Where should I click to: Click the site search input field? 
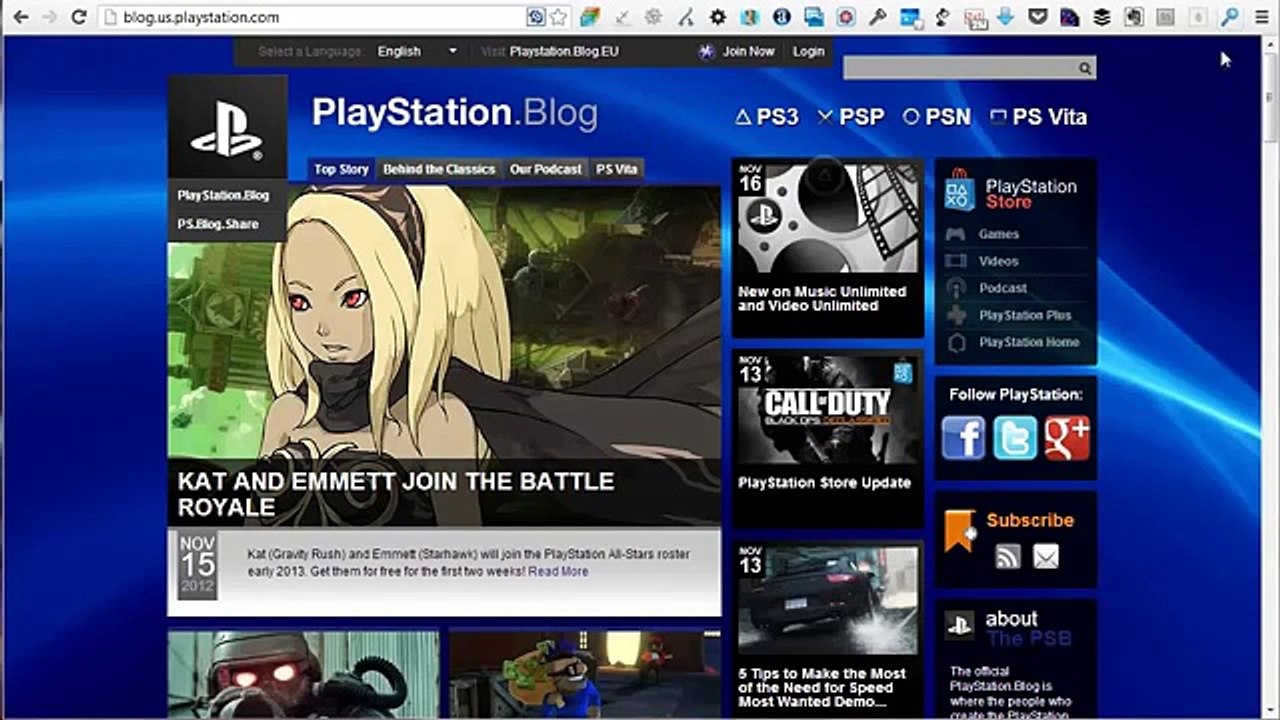960,69
